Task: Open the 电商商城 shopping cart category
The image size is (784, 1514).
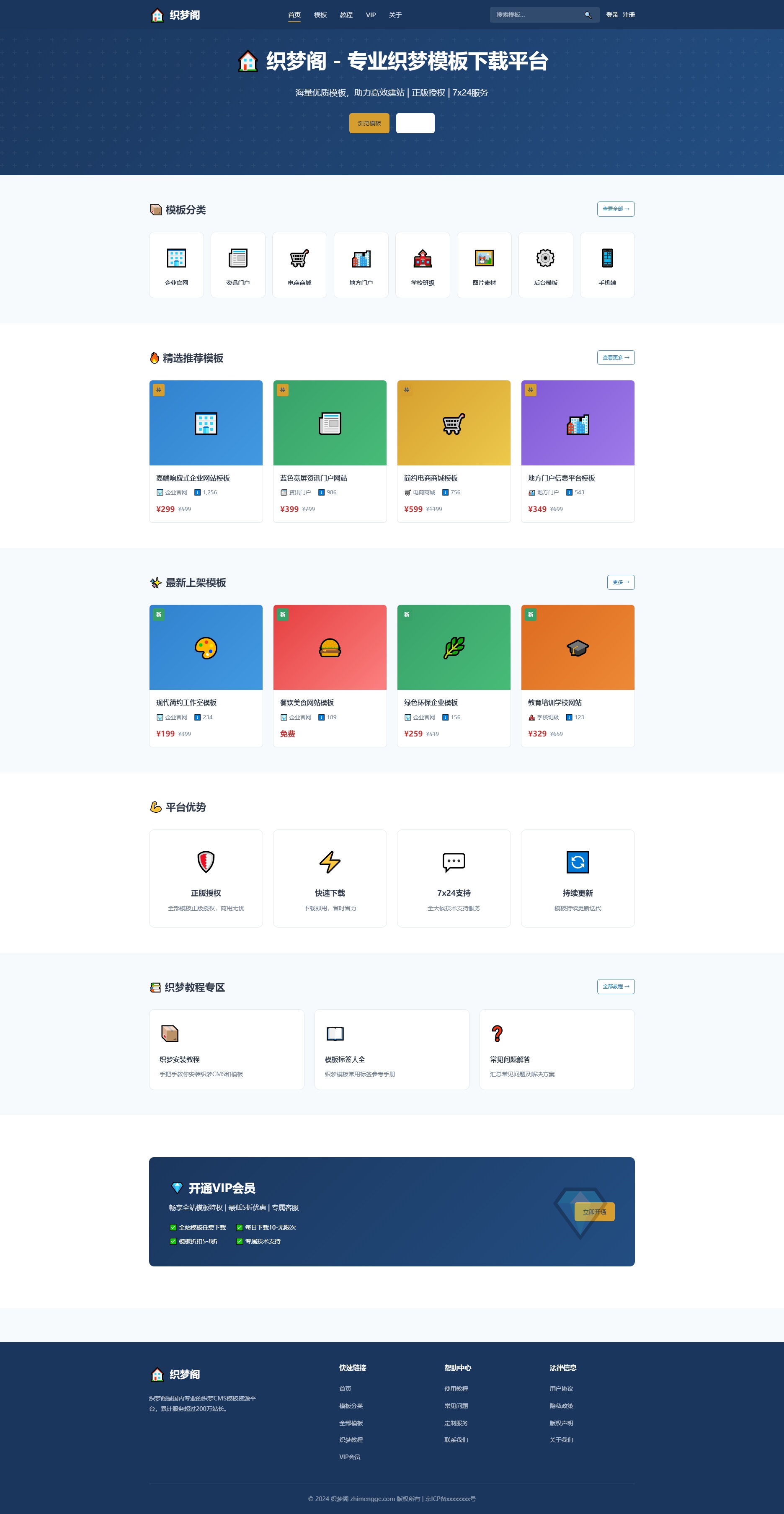Action: coord(299,258)
